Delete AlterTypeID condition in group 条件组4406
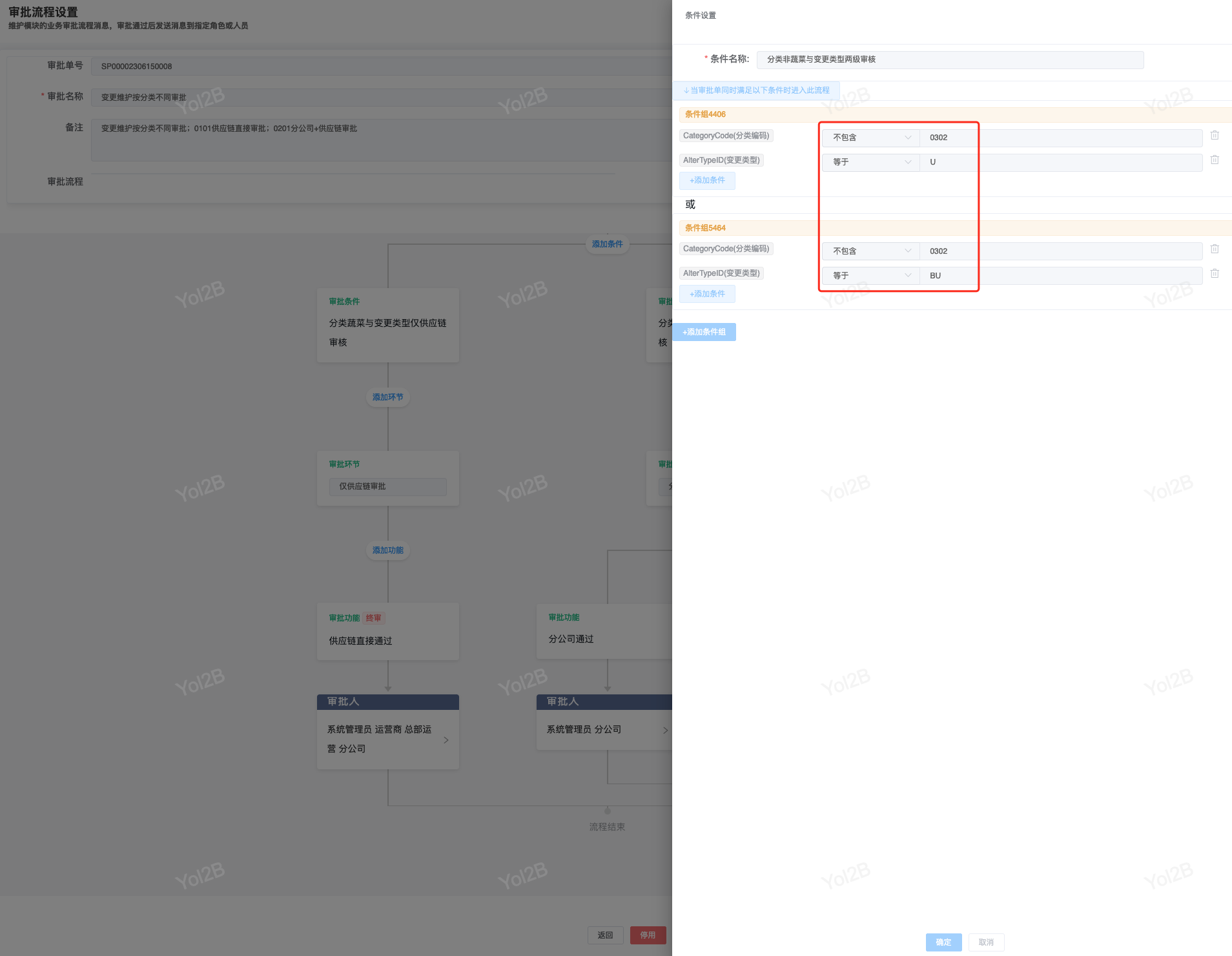 (x=1215, y=160)
